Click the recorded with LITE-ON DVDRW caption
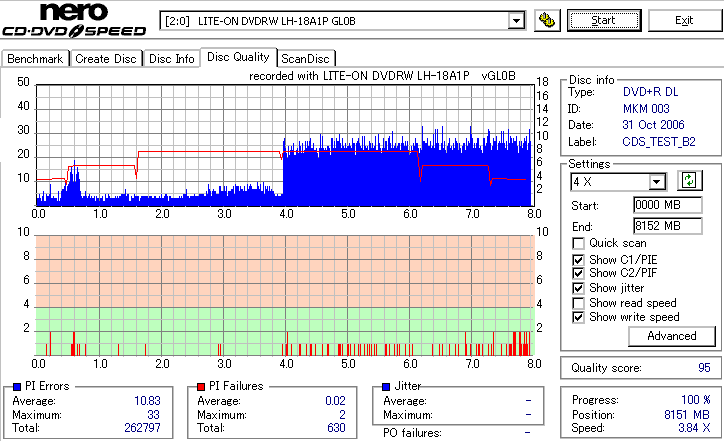The width and height of the screenshot is (724, 441). coord(382,76)
